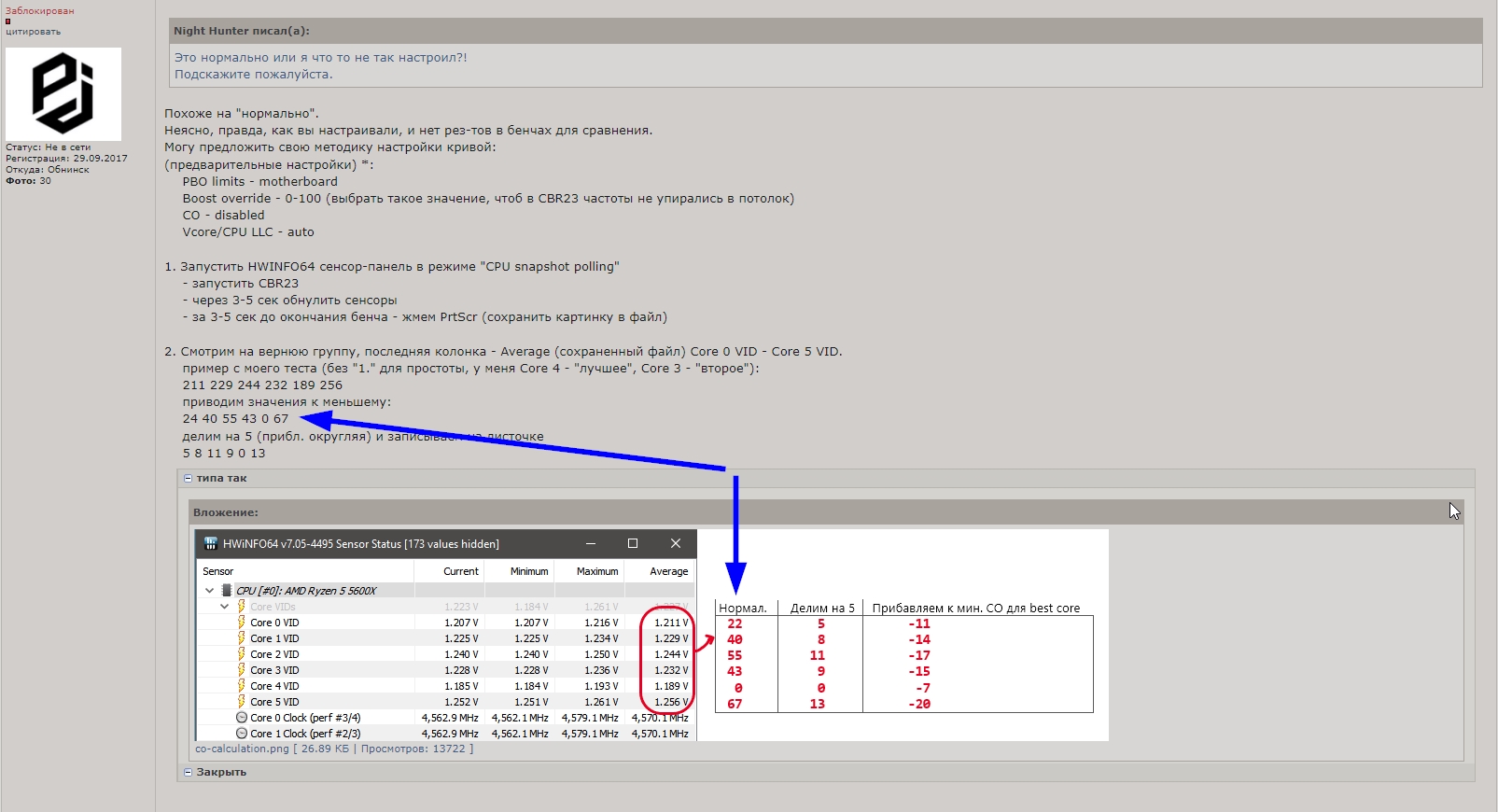Click the Core 5 VID average value 1.256 V
This screenshot has height=812, width=1498.
pyautogui.click(x=671, y=702)
